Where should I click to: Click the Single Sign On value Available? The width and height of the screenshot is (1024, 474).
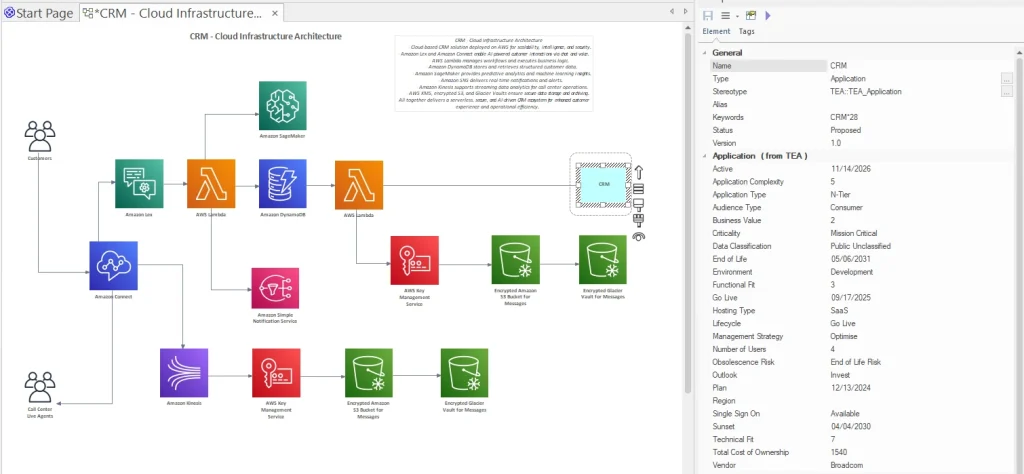(844, 414)
